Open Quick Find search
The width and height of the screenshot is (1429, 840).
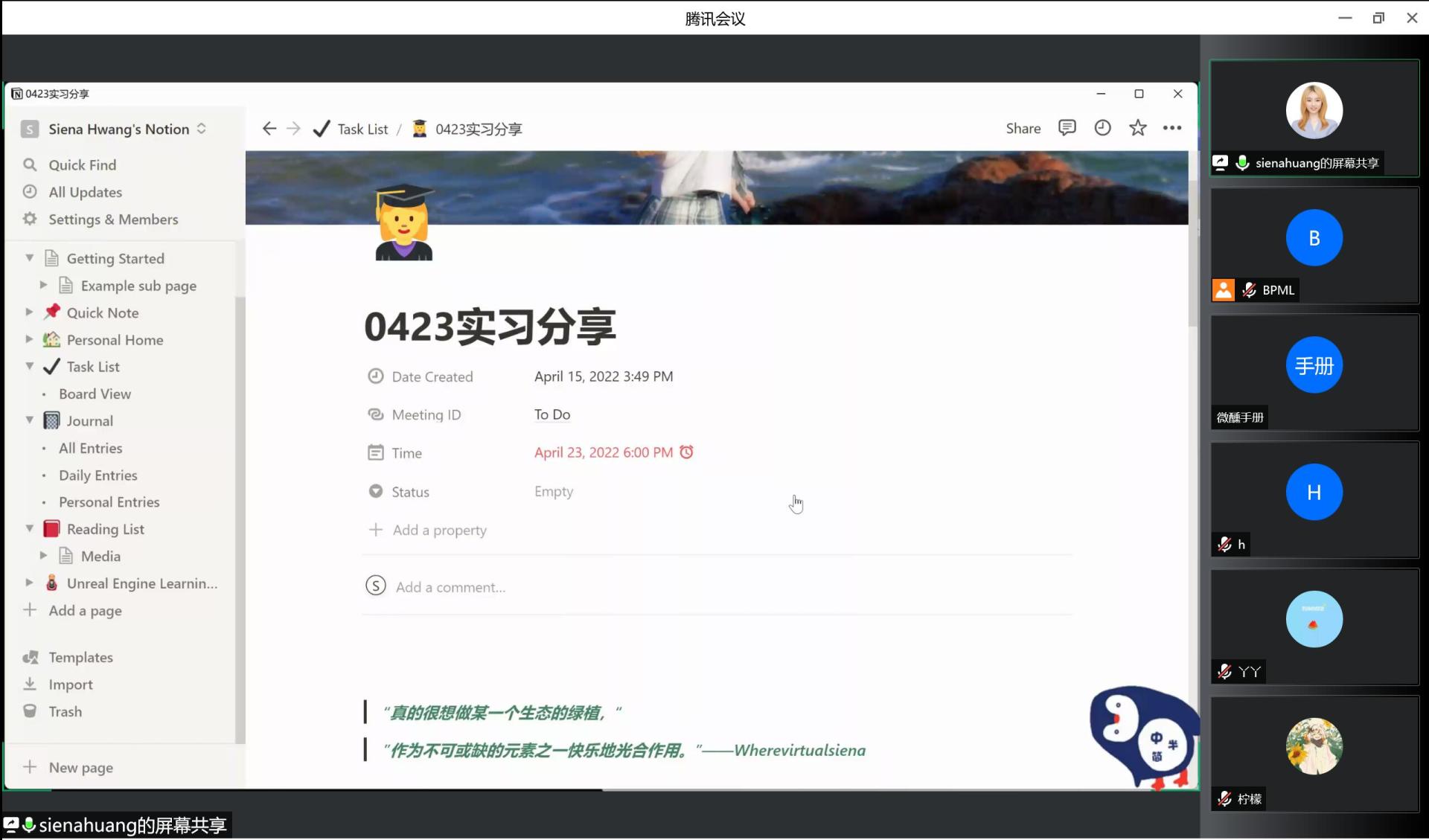82,164
